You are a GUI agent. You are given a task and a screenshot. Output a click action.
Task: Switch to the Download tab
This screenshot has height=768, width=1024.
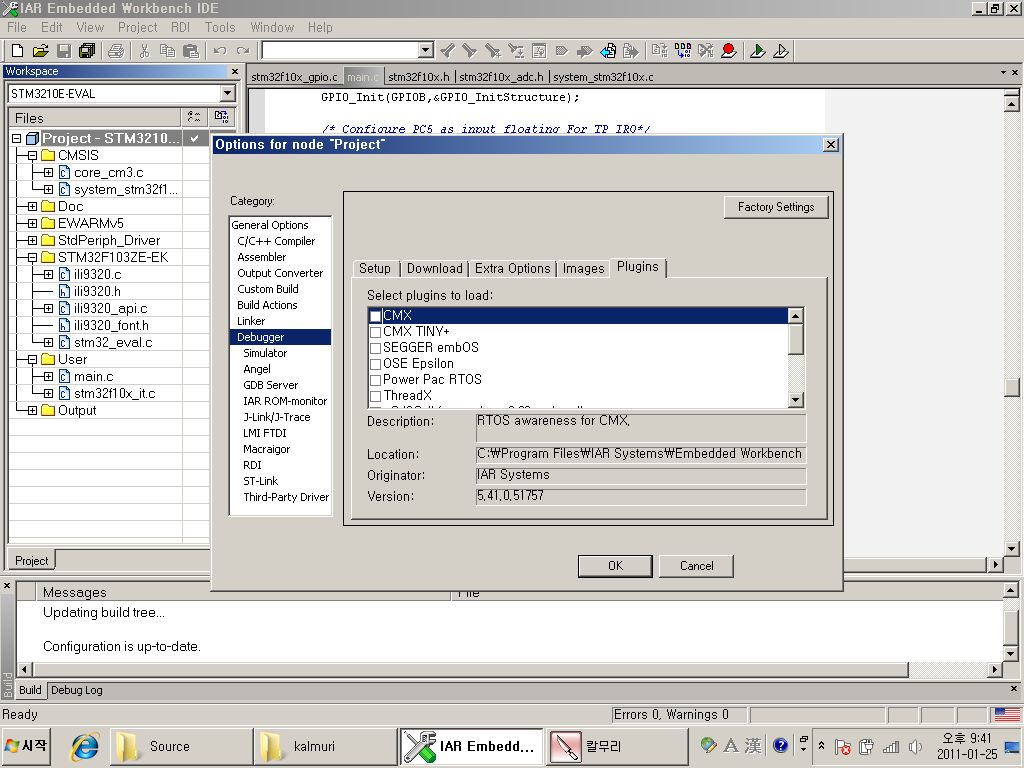434,268
